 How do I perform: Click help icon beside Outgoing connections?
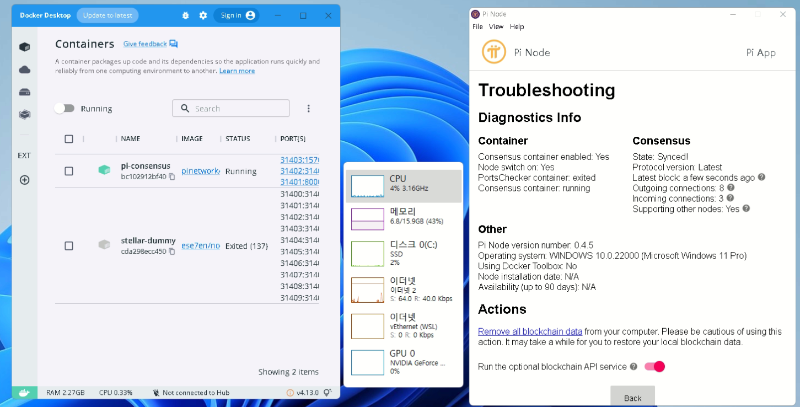[731, 188]
